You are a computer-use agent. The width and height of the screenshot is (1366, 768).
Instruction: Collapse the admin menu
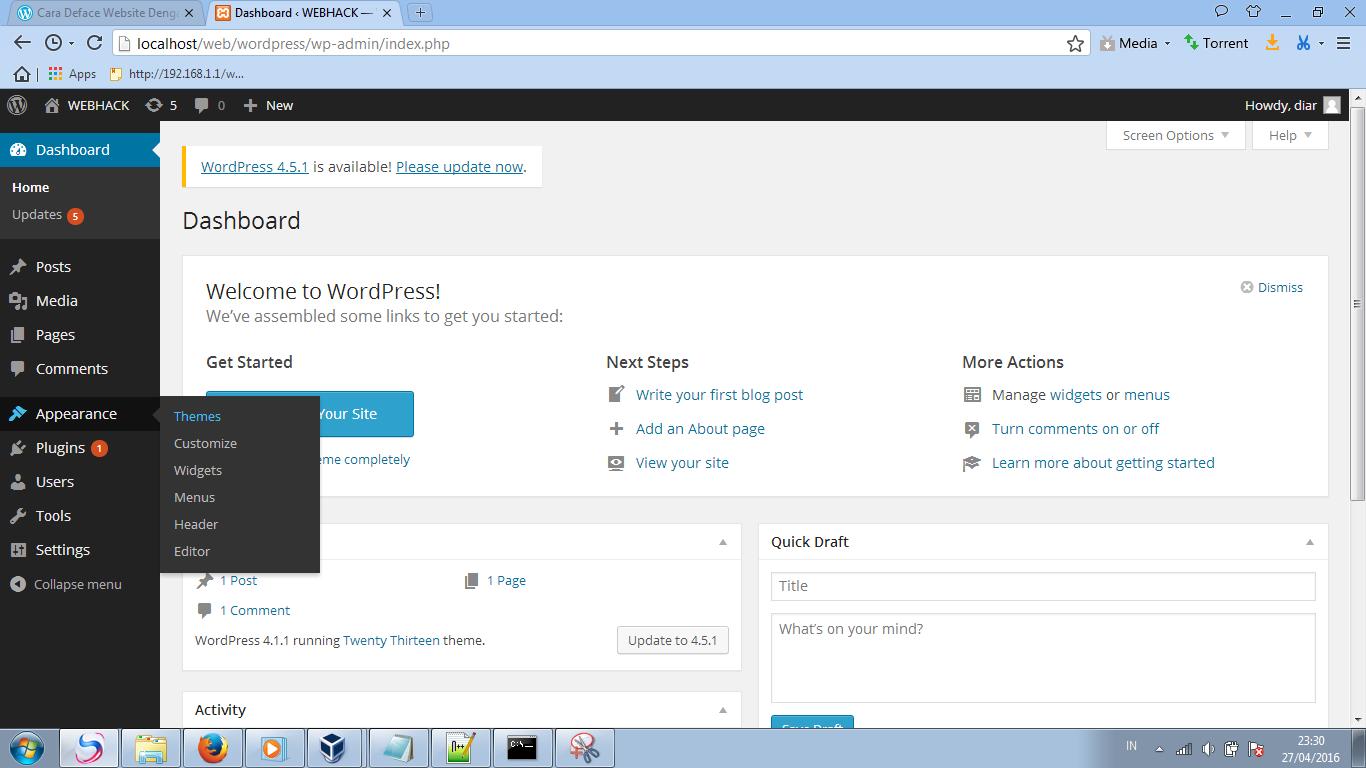[70, 584]
